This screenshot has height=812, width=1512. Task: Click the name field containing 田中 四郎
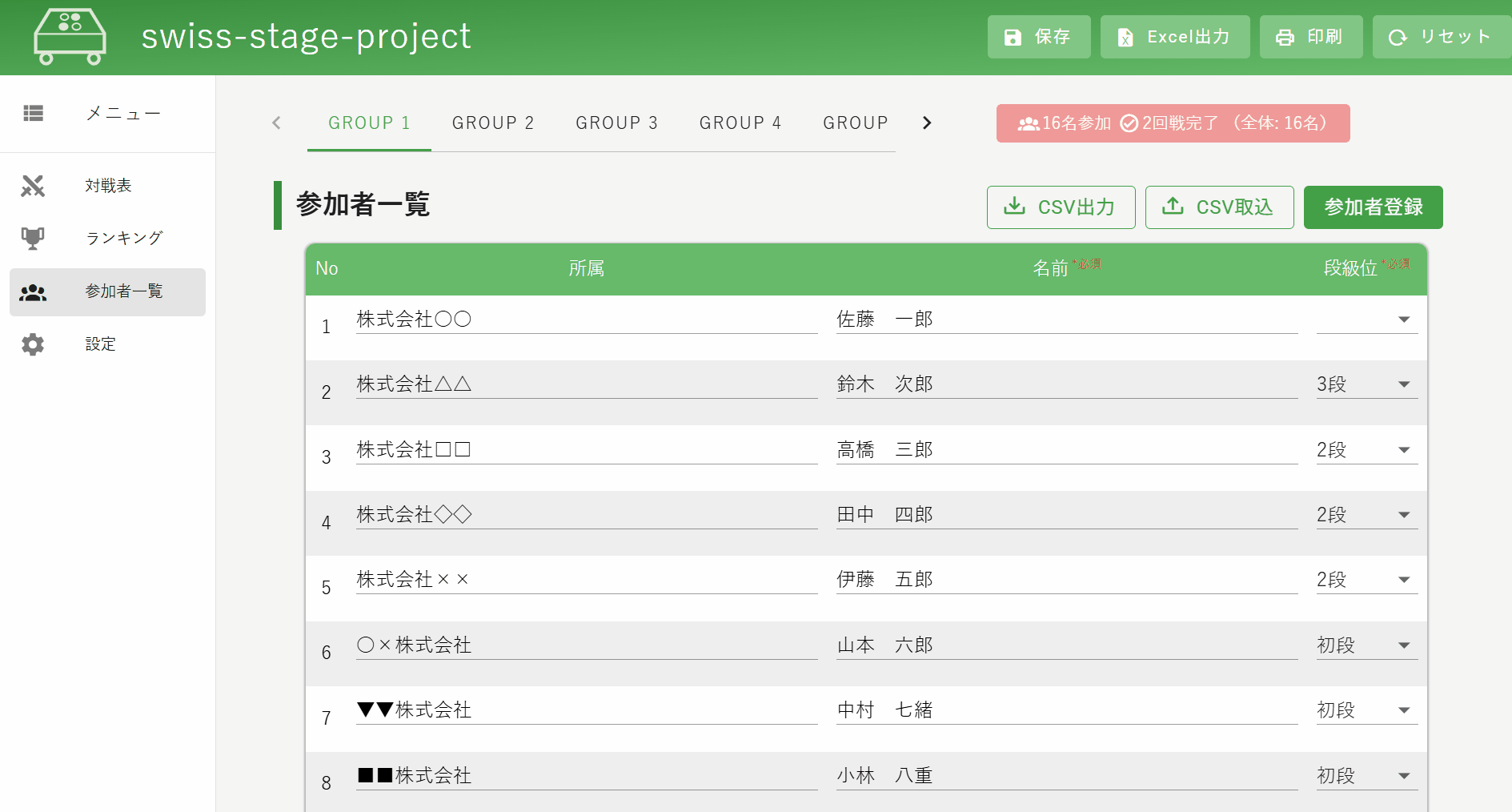coord(1066,515)
